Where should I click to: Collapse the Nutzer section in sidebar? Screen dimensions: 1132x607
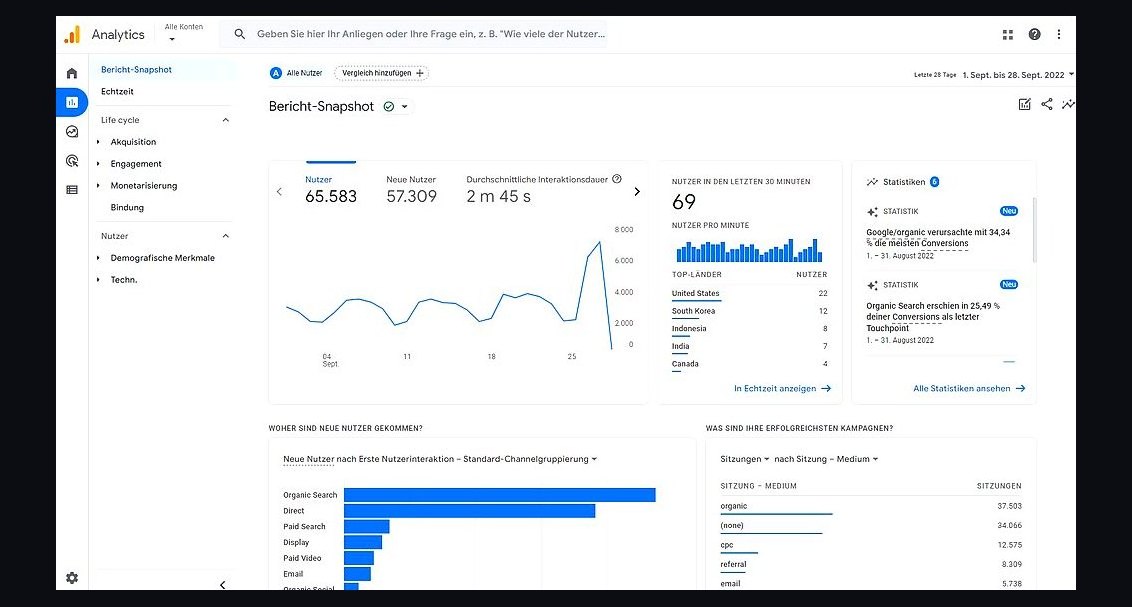click(x=225, y=236)
